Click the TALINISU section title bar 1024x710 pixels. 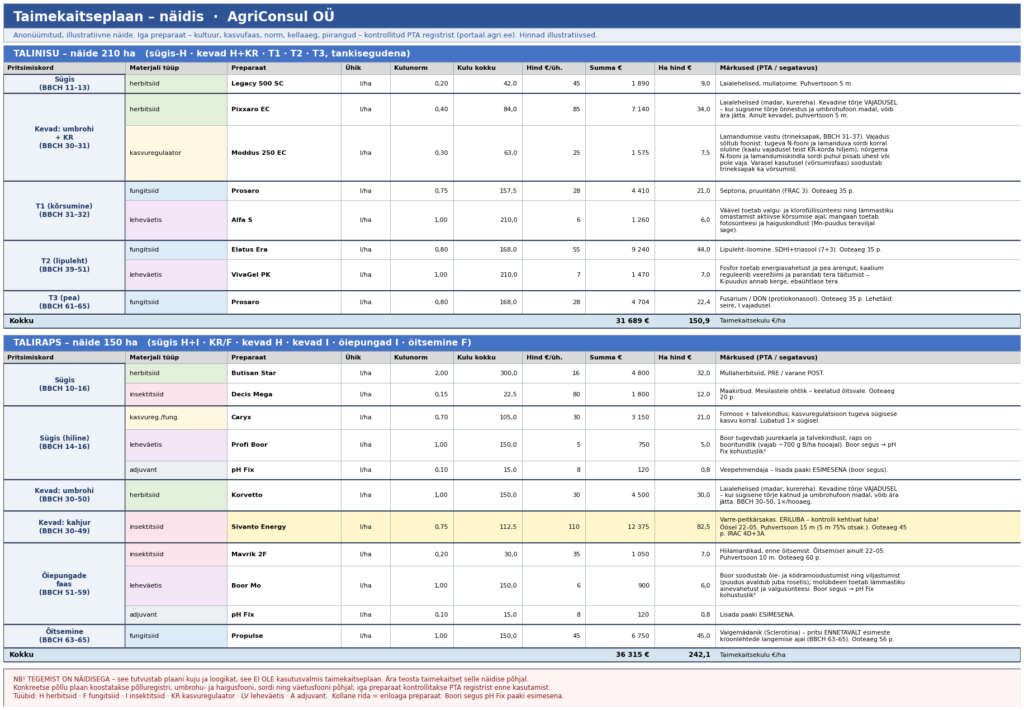tap(512, 54)
